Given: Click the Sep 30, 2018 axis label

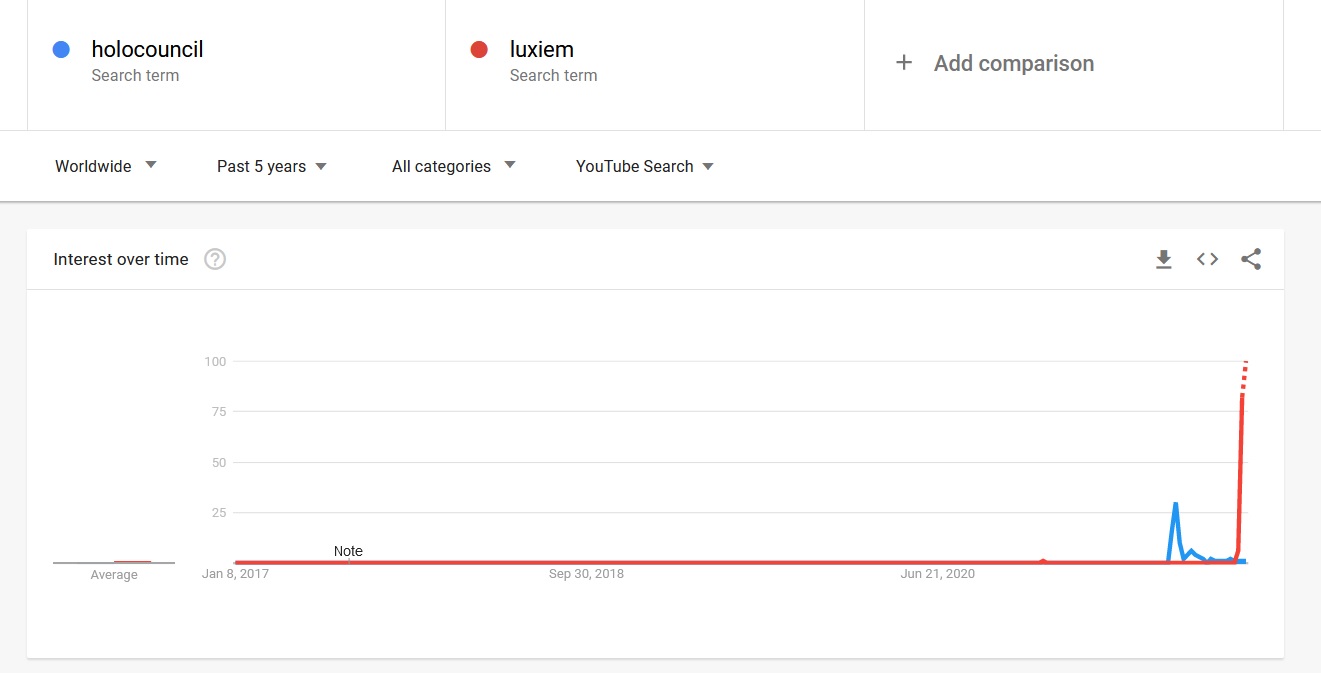Looking at the screenshot, I should tap(586, 574).
